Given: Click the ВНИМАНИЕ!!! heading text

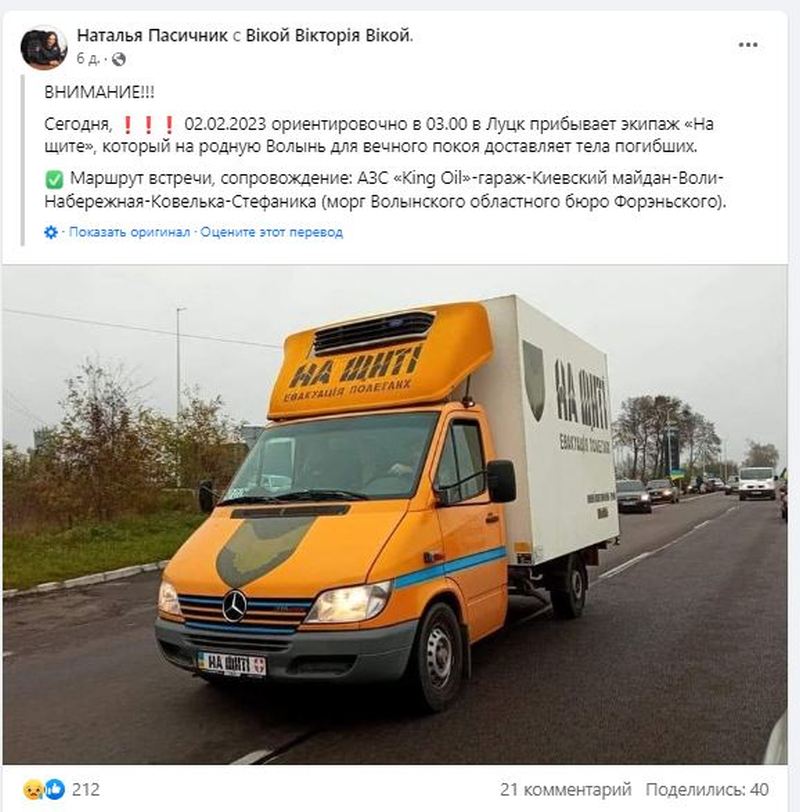Looking at the screenshot, I should coord(99,92).
